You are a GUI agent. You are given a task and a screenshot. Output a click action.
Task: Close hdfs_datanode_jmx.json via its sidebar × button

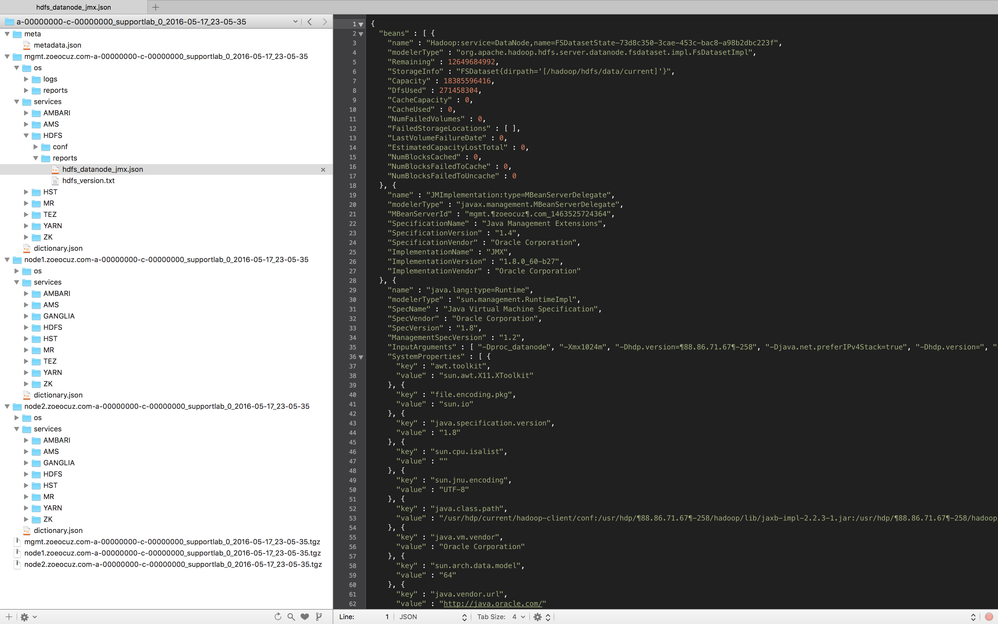(x=325, y=169)
